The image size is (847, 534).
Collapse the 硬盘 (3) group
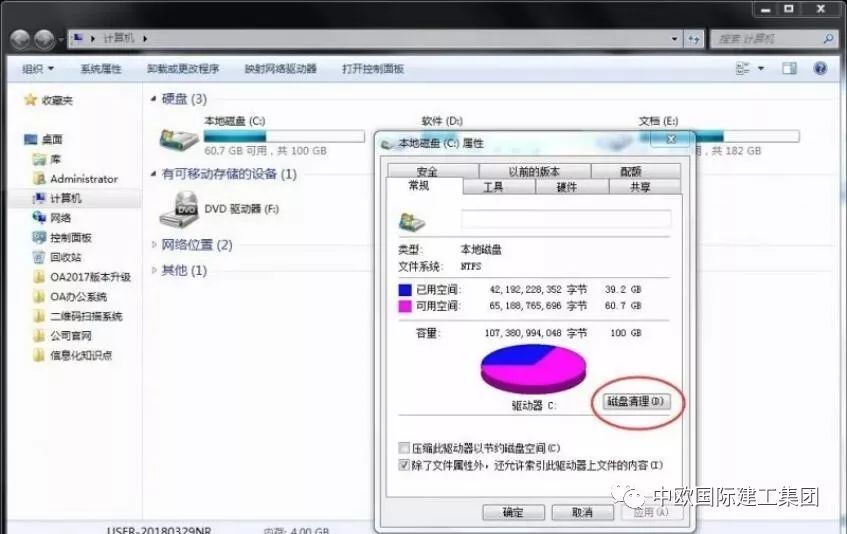pyautogui.click(x=153, y=99)
